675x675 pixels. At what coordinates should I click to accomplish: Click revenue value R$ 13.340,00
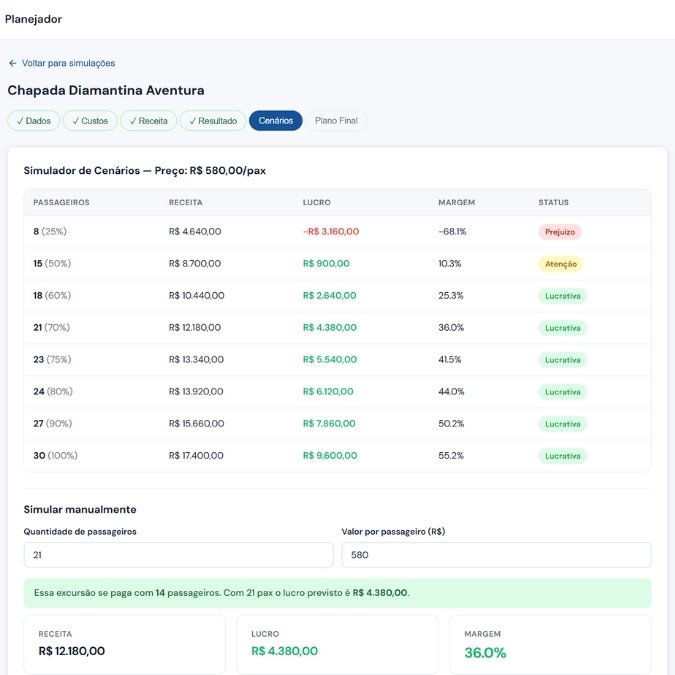(196, 359)
